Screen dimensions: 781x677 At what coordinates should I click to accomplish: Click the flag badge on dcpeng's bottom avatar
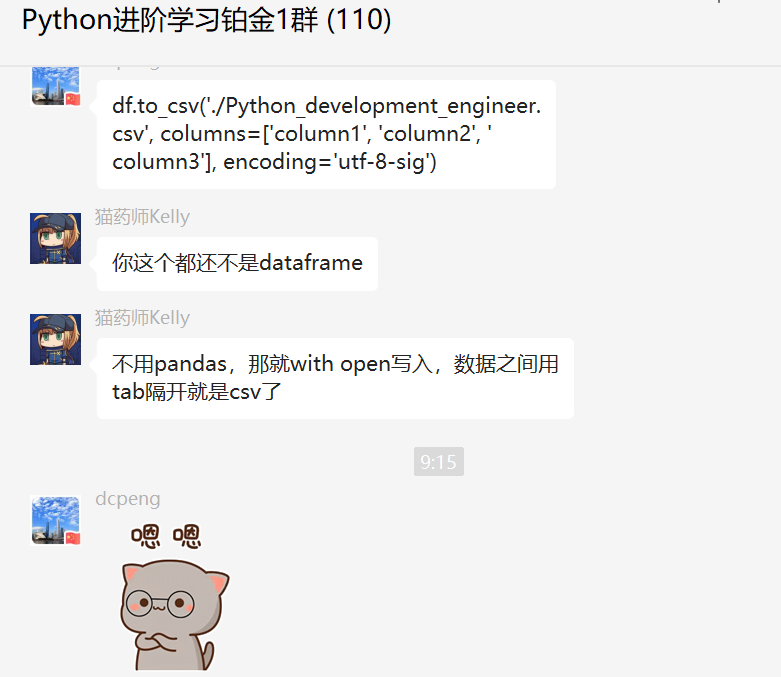73,539
